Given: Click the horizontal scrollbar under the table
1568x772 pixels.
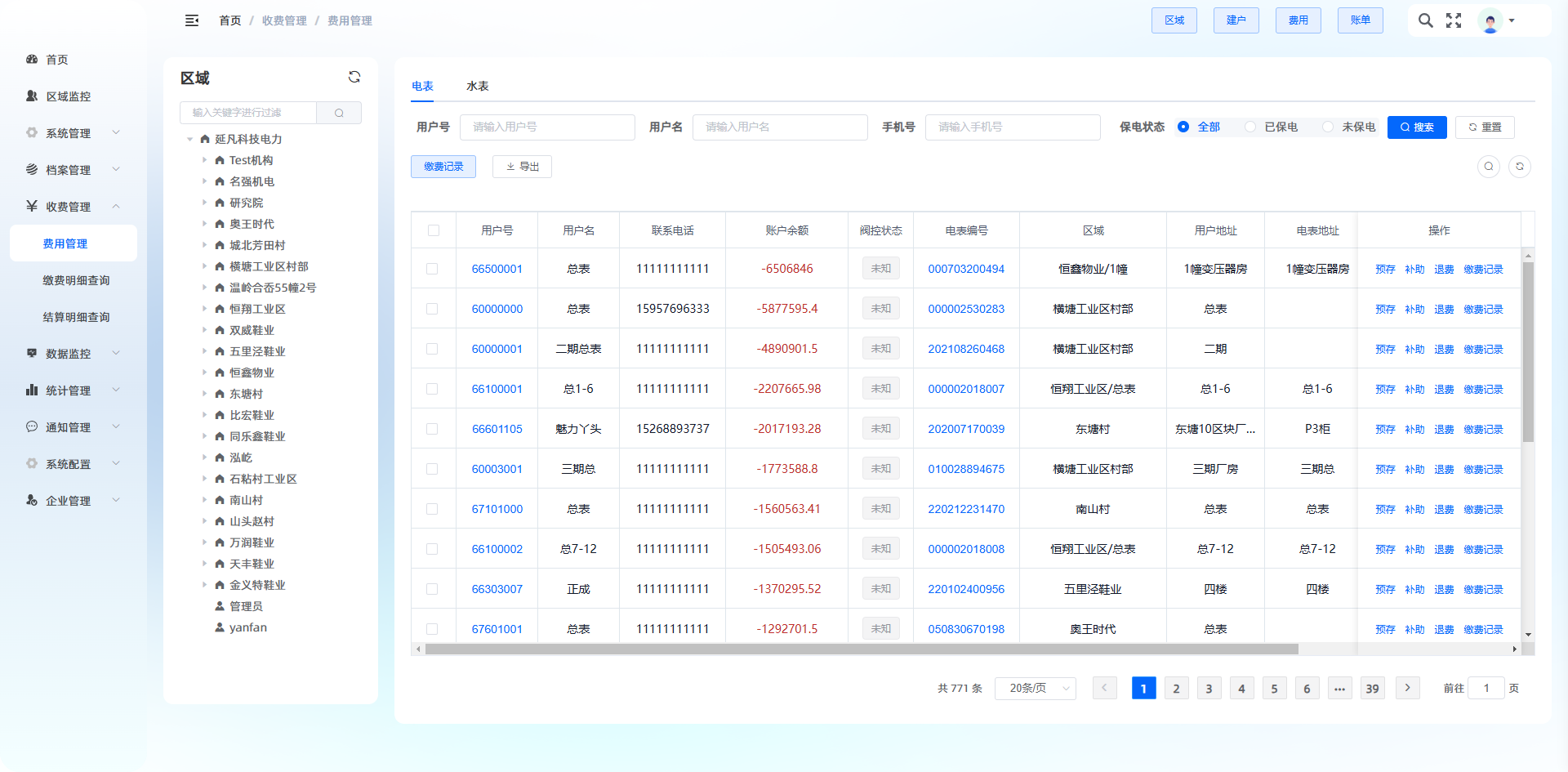Looking at the screenshot, I should point(862,649).
